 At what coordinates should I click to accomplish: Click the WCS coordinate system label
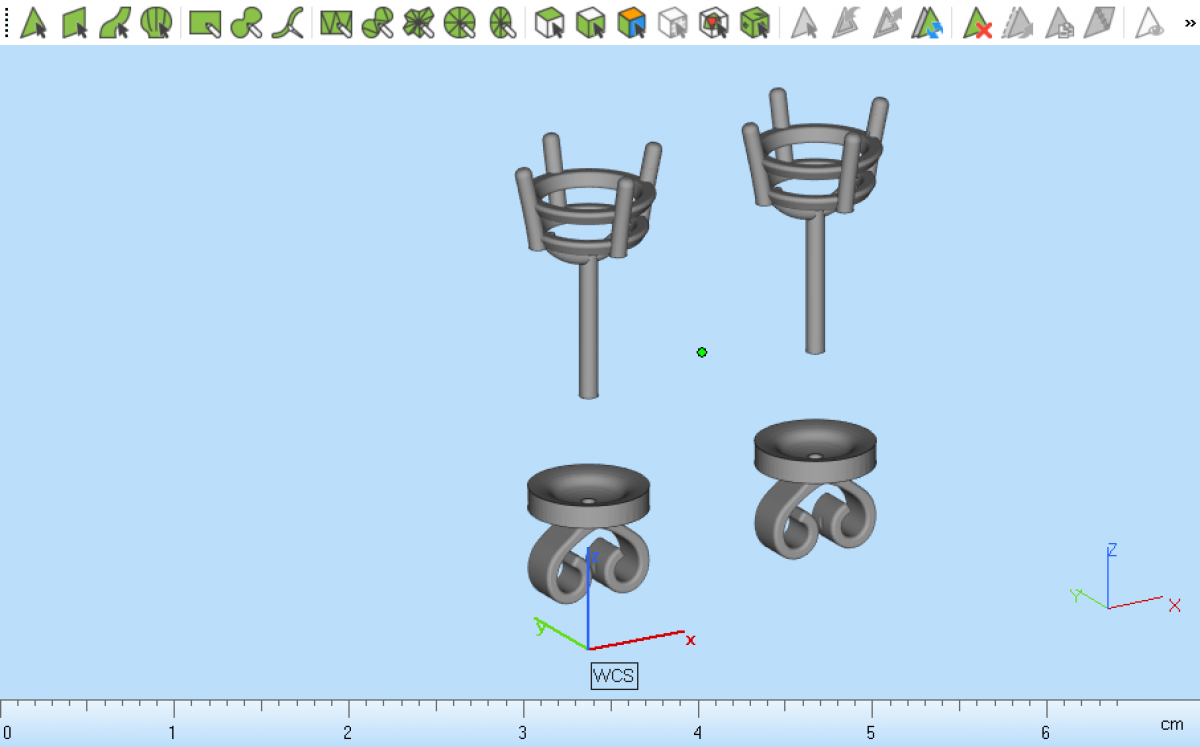tap(613, 676)
